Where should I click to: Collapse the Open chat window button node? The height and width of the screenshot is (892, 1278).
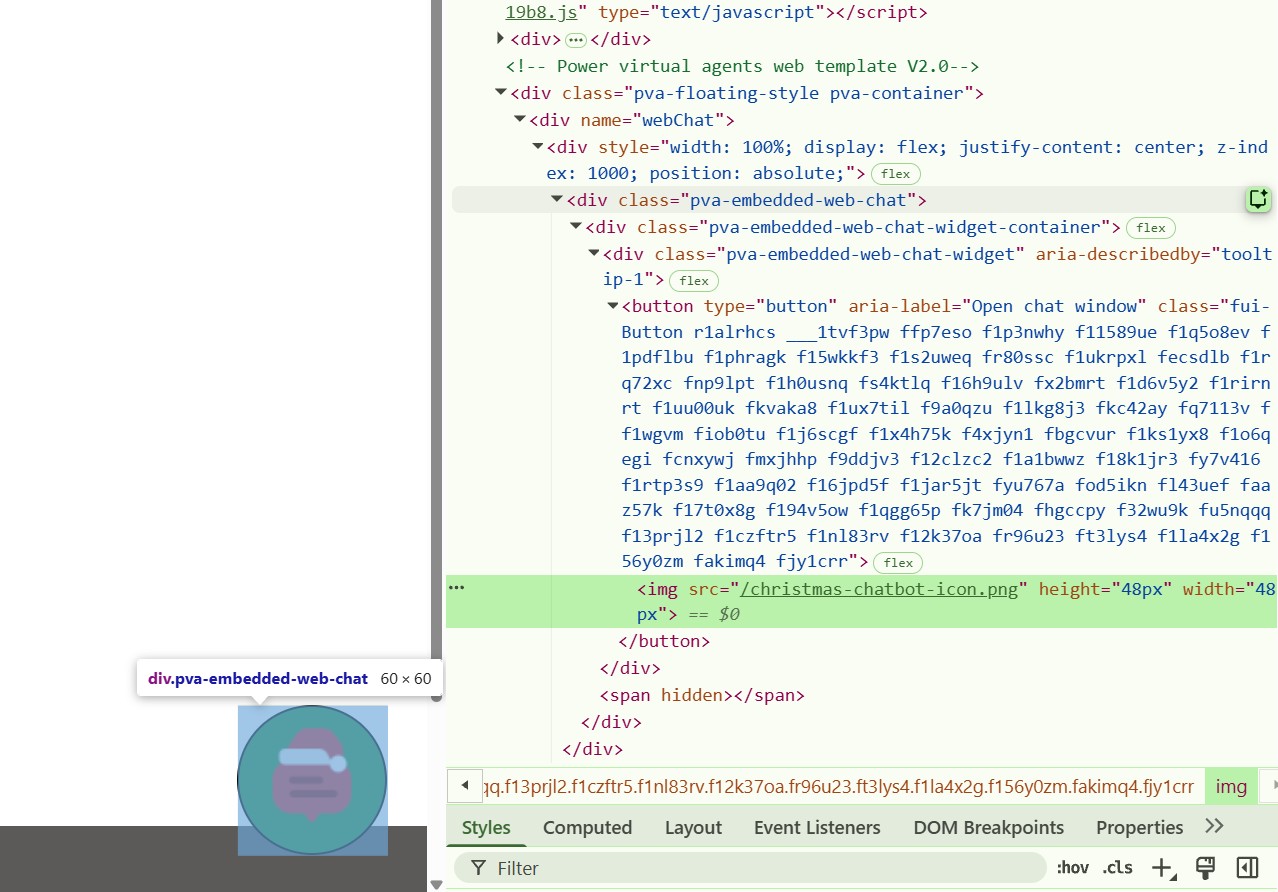613,306
